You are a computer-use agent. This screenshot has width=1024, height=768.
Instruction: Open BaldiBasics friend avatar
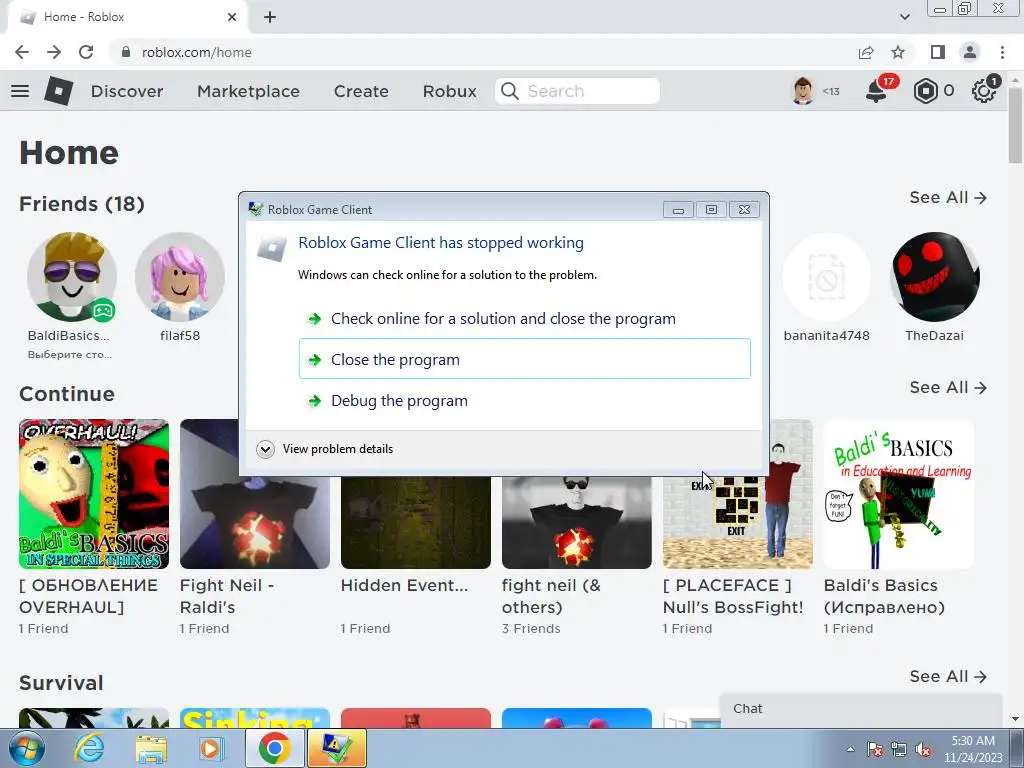(72, 277)
